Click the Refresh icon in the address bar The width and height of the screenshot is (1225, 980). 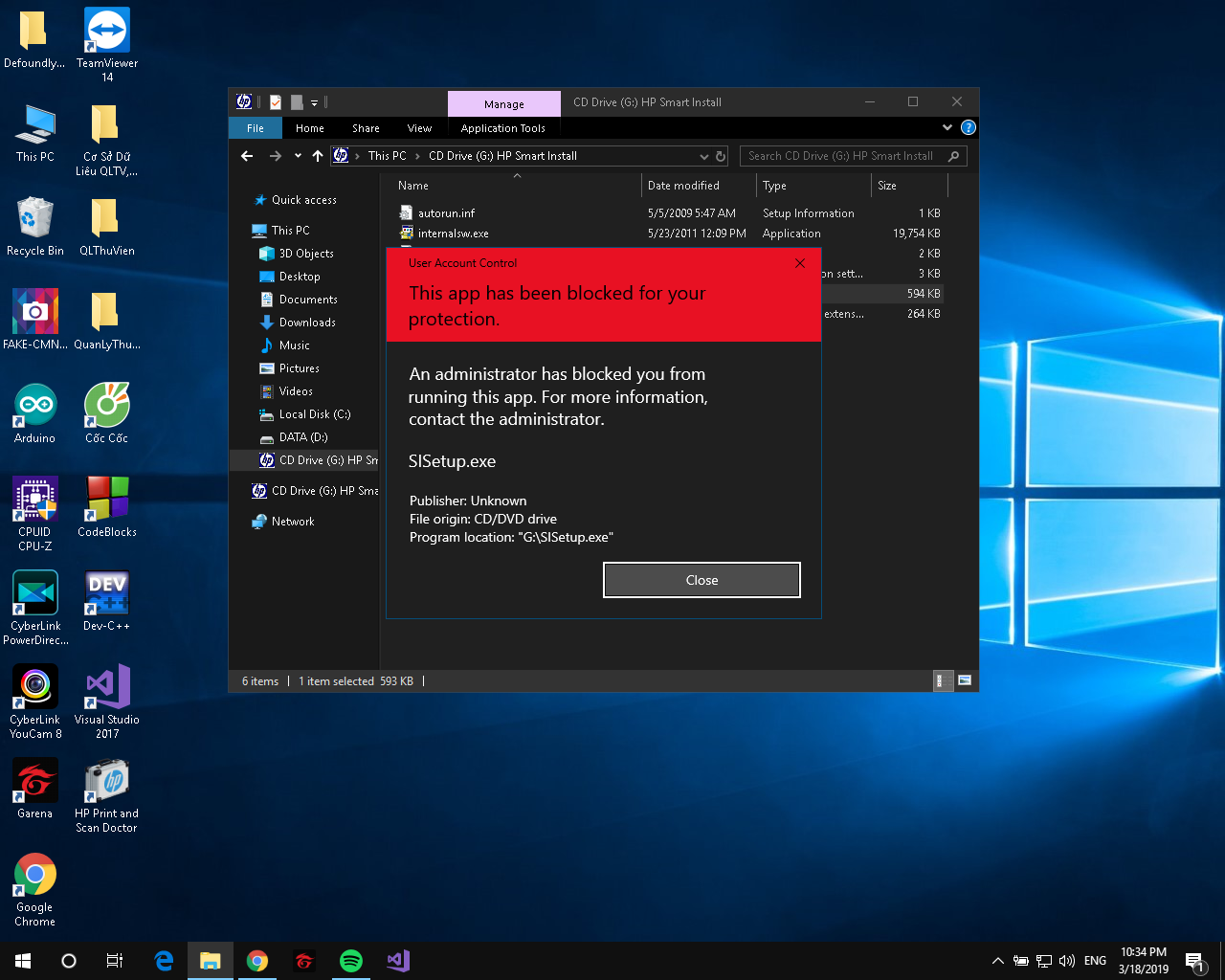[x=721, y=156]
